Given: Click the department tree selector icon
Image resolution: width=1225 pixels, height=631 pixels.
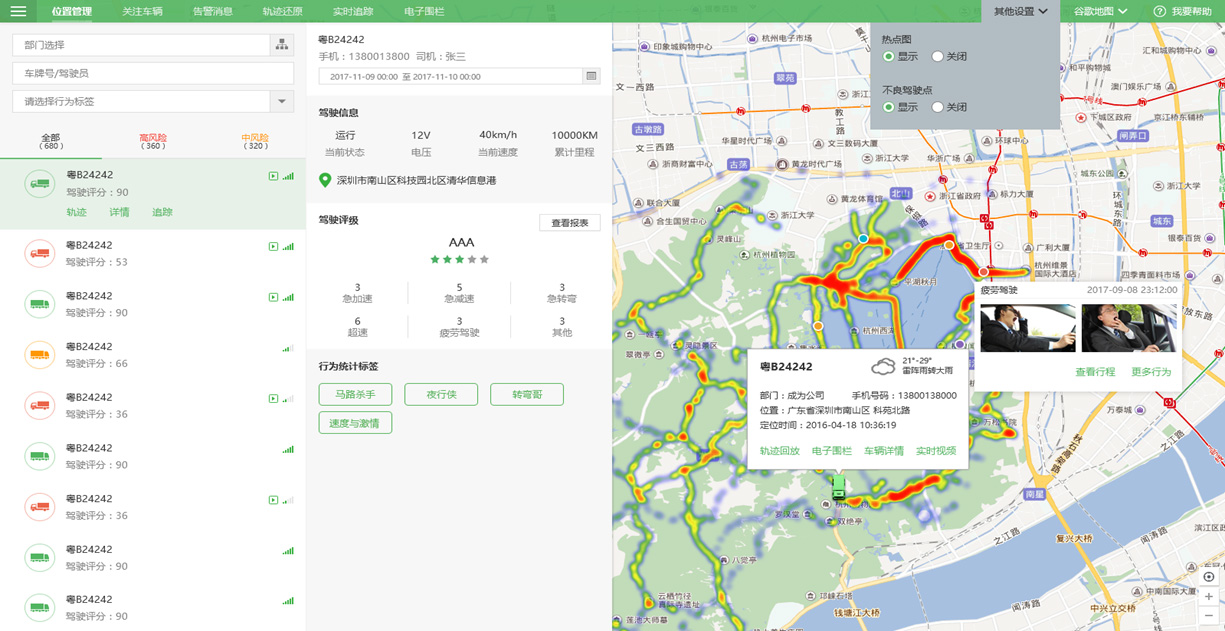Looking at the screenshot, I should click(x=282, y=45).
